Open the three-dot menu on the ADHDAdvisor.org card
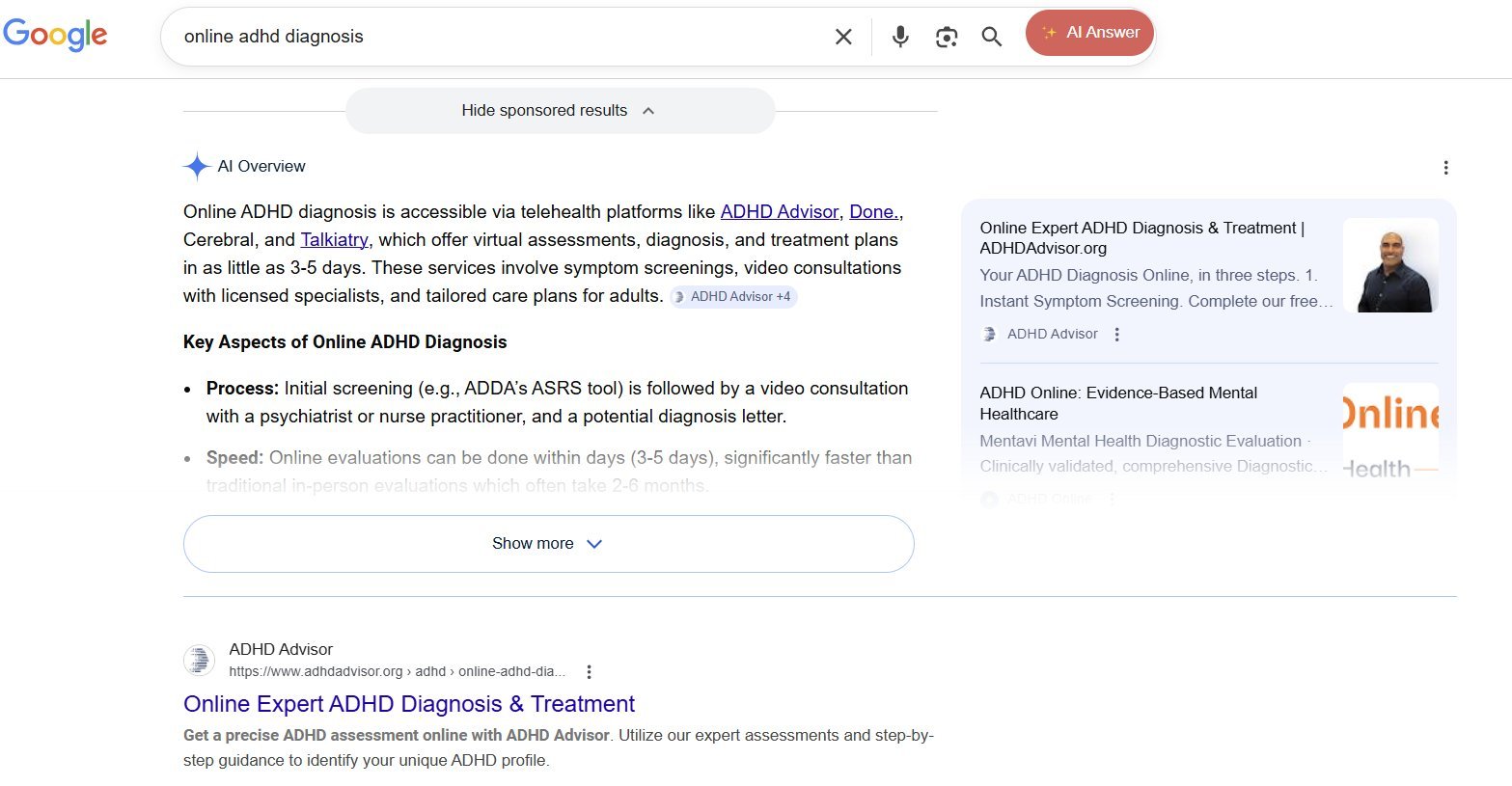1512x786 pixels. (x=1116, y=334)
